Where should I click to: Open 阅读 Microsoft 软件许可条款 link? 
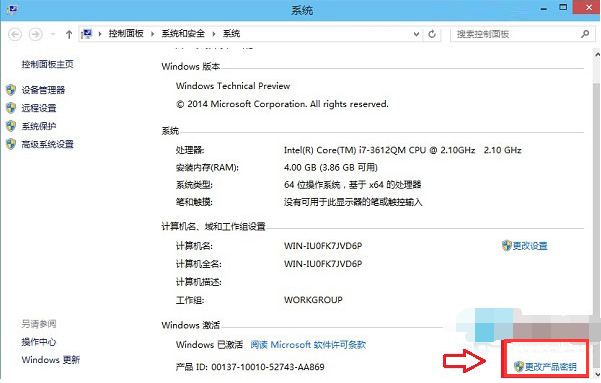pos(308,345)
